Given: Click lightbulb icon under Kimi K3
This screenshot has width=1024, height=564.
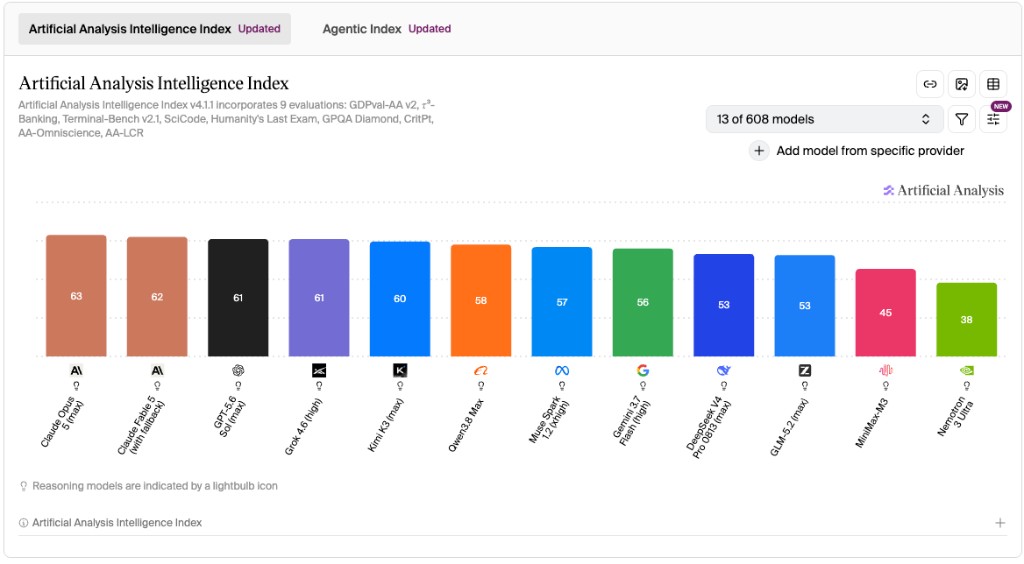Looking at the screenshot, I should pos(400,386).
